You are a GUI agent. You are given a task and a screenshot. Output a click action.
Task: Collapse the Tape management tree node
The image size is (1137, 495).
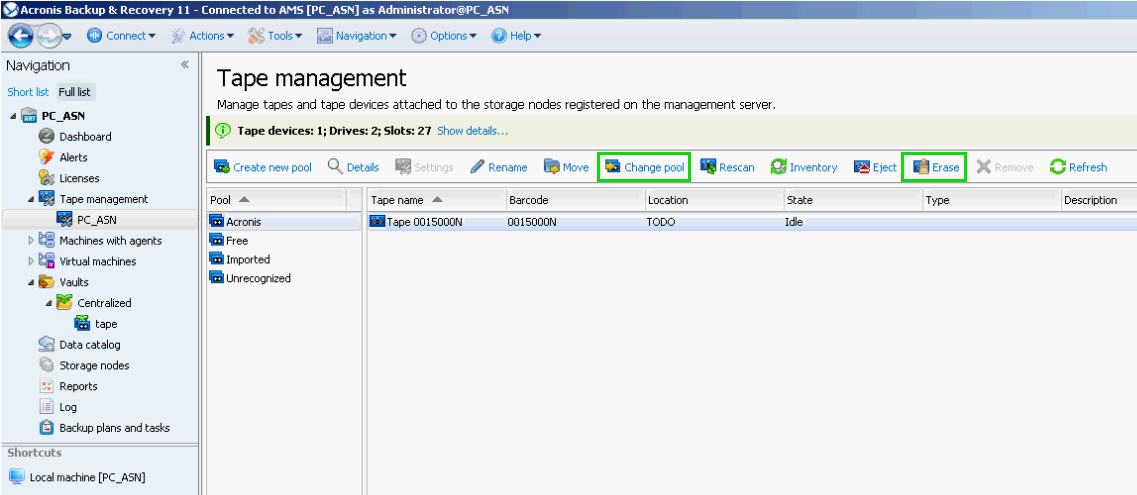(x=31, y=199)
